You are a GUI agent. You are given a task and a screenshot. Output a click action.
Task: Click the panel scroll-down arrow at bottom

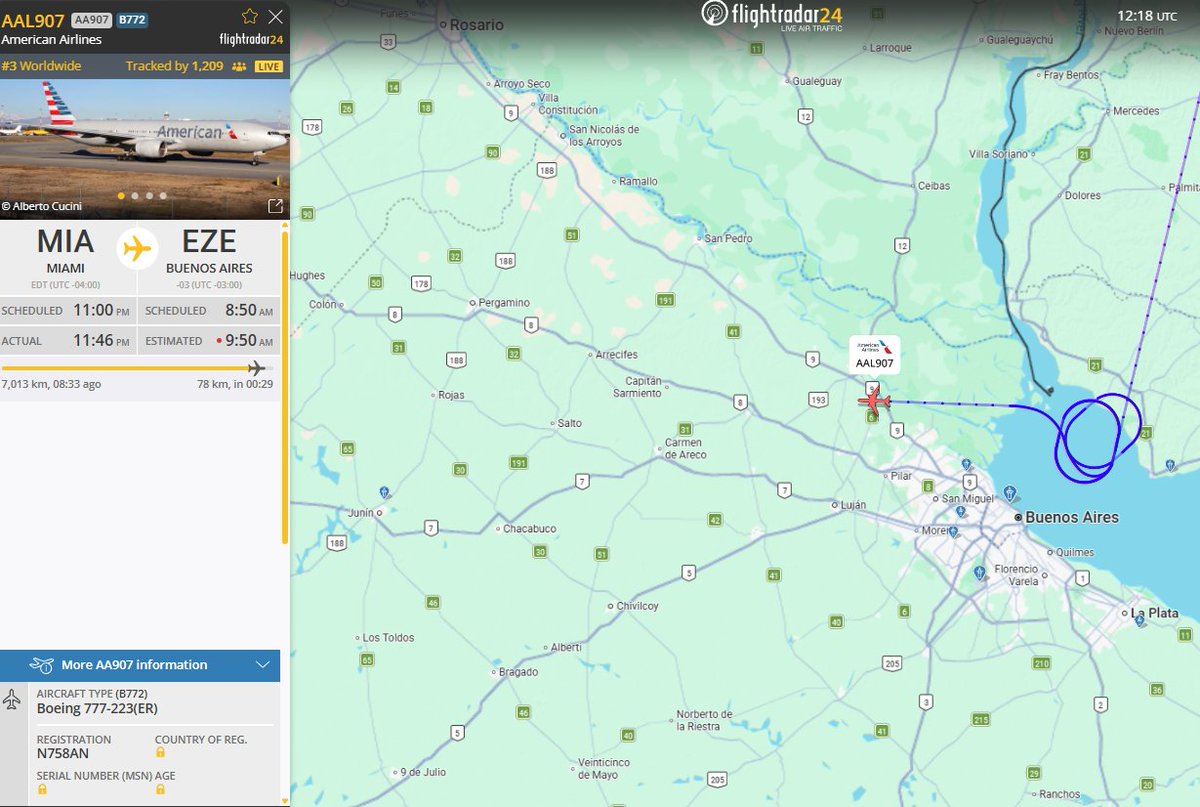[x=286, y=800]
